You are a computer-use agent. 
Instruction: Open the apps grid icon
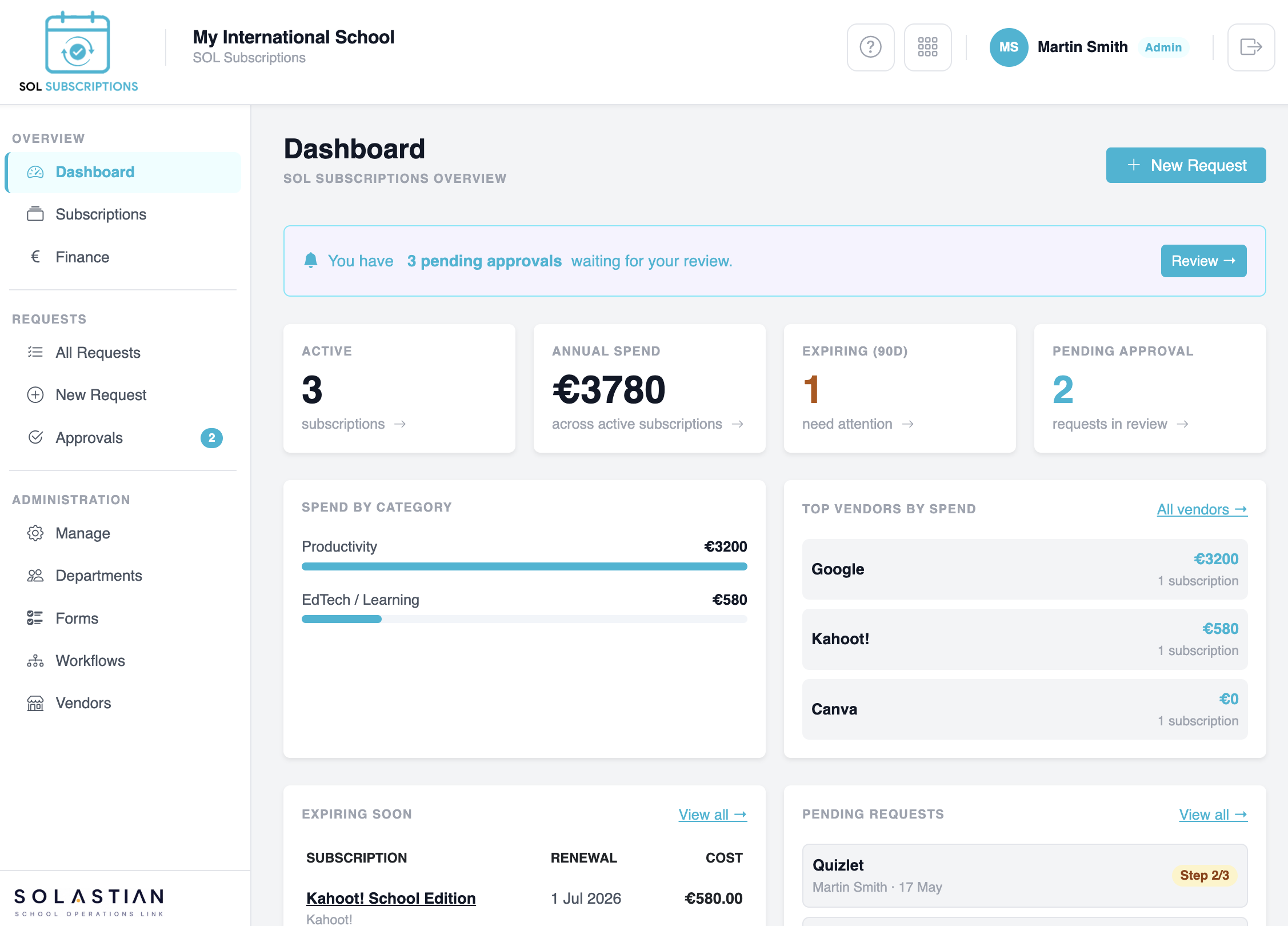point(927,47)
